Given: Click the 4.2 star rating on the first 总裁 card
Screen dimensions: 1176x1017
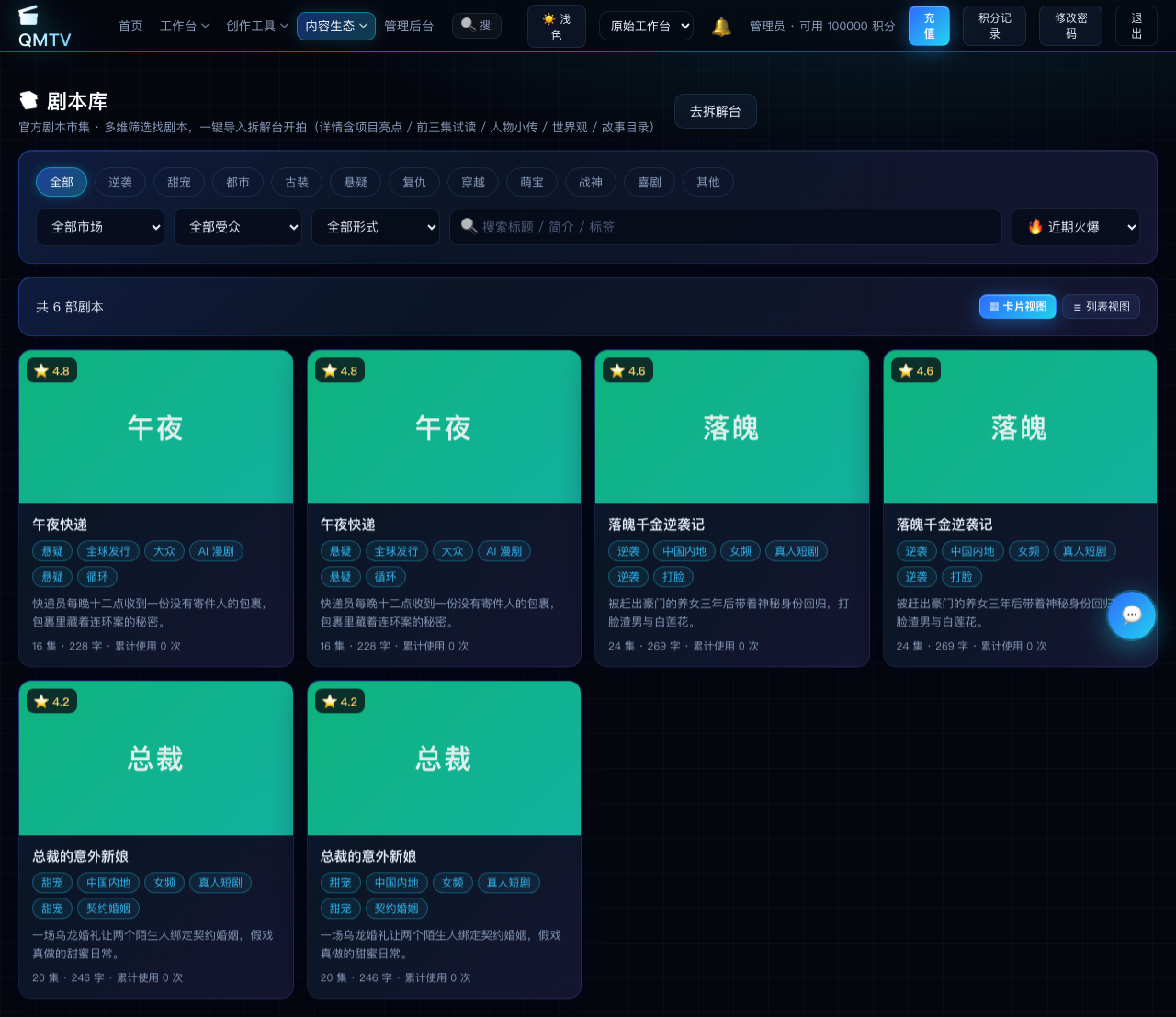Looking at the screenshot, I should click(x=52, y=702).
